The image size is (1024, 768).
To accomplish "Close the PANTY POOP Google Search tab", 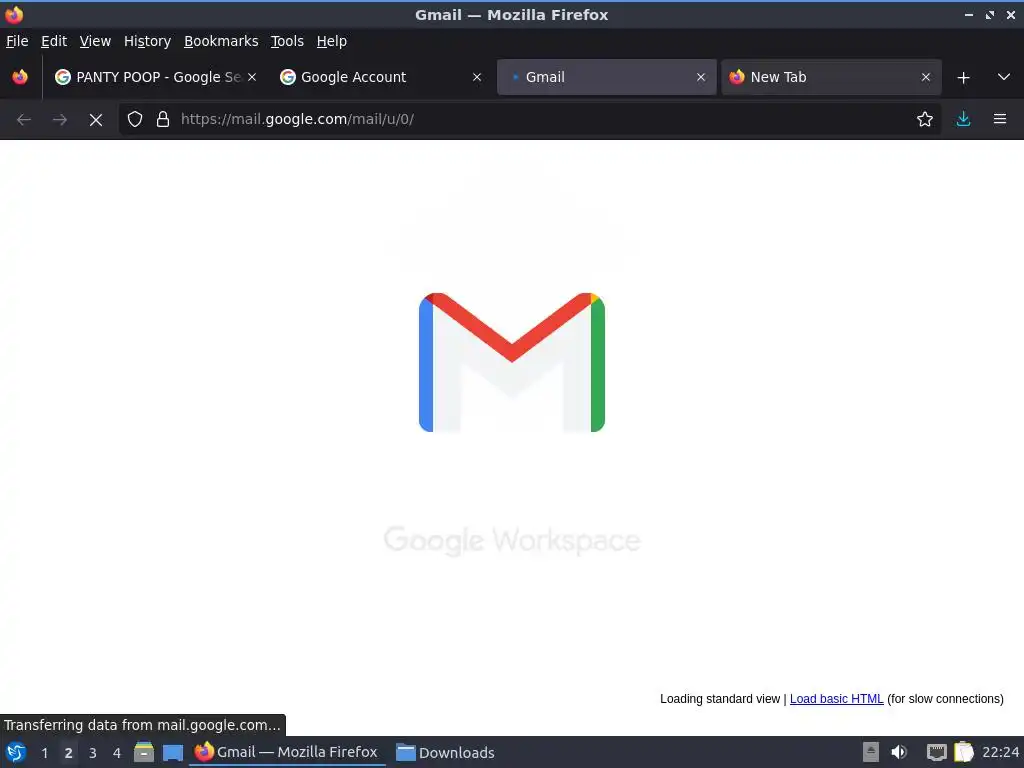I will tap(252, 77).
